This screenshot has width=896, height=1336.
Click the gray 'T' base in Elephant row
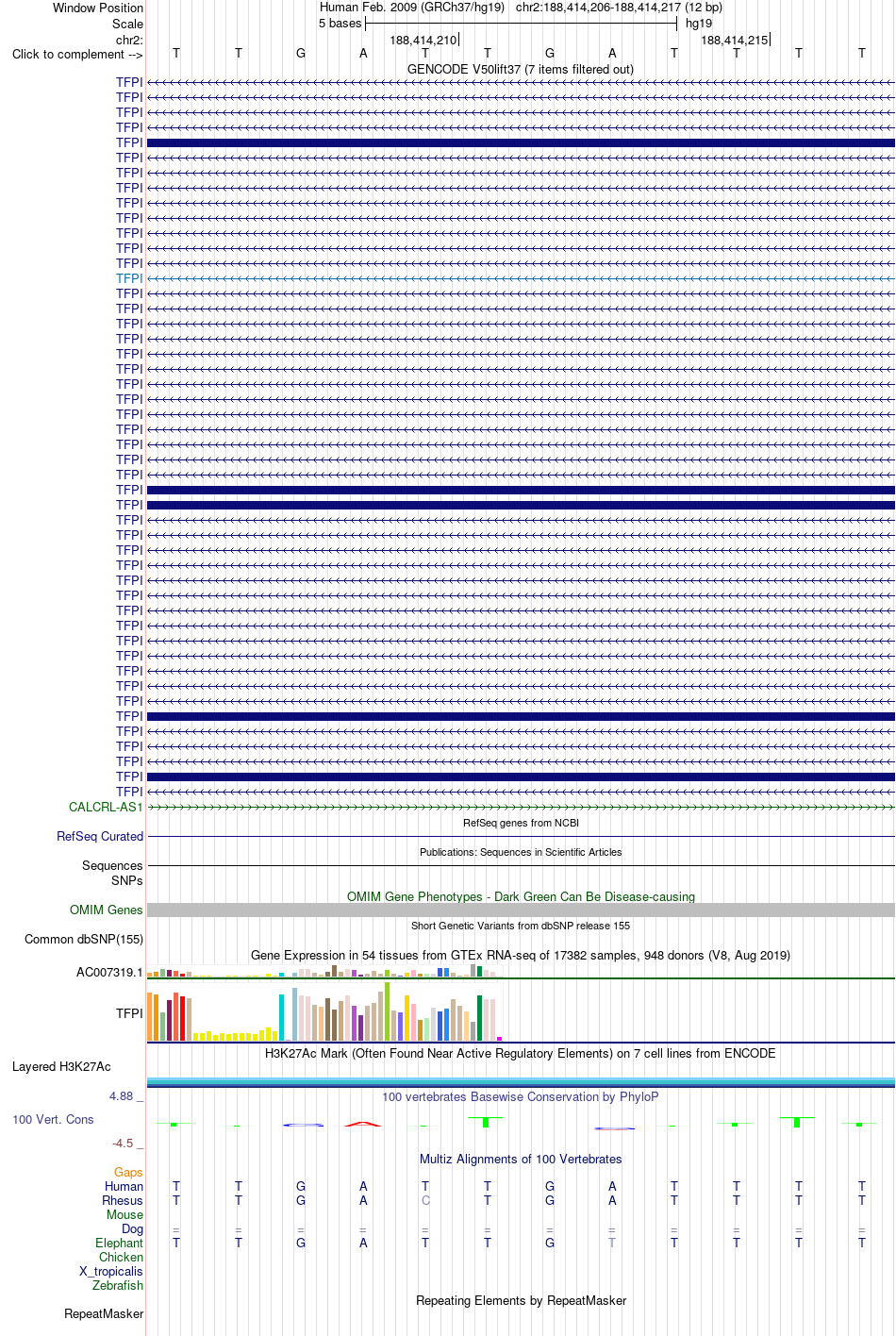(612, 1243)
